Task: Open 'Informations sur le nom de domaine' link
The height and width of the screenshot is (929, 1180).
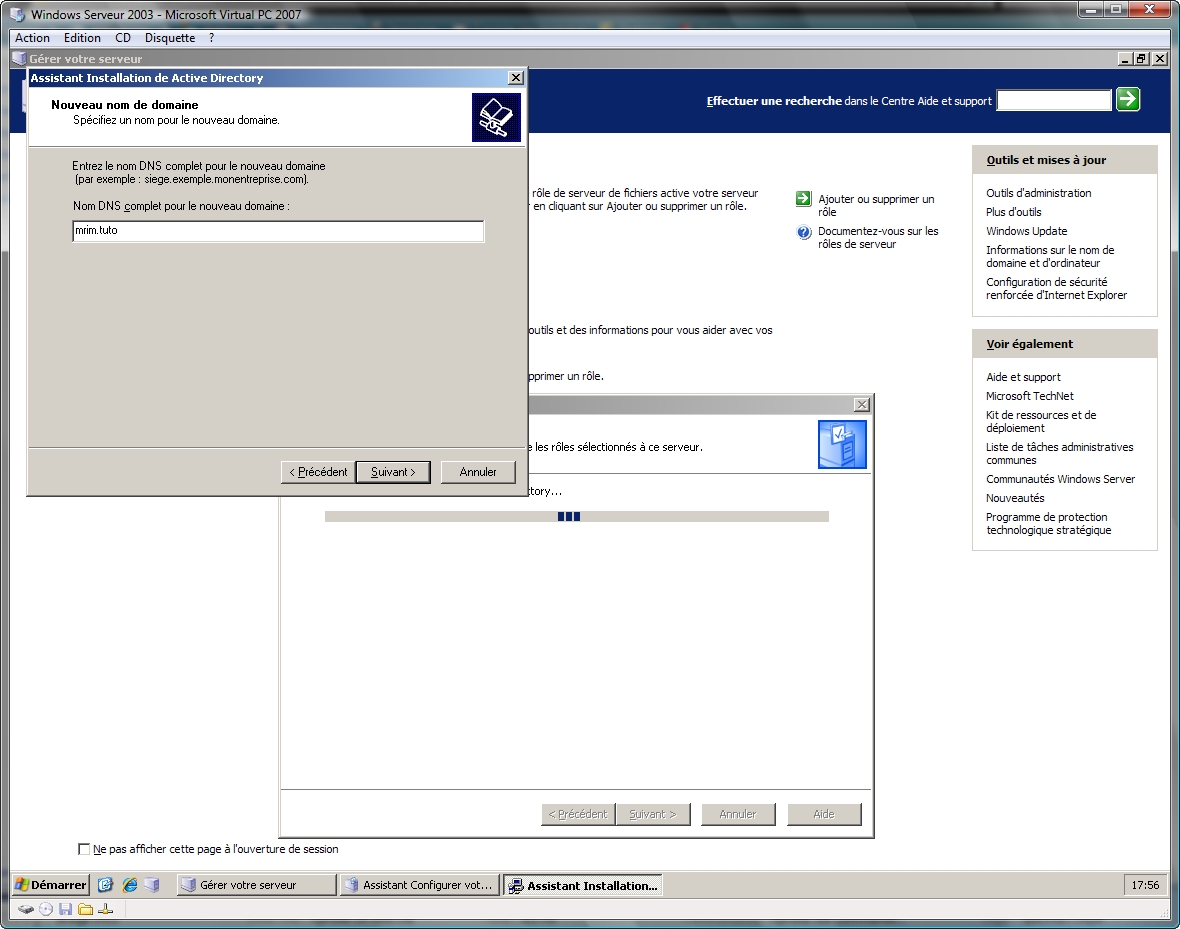Action: [x=1050, y=257]
